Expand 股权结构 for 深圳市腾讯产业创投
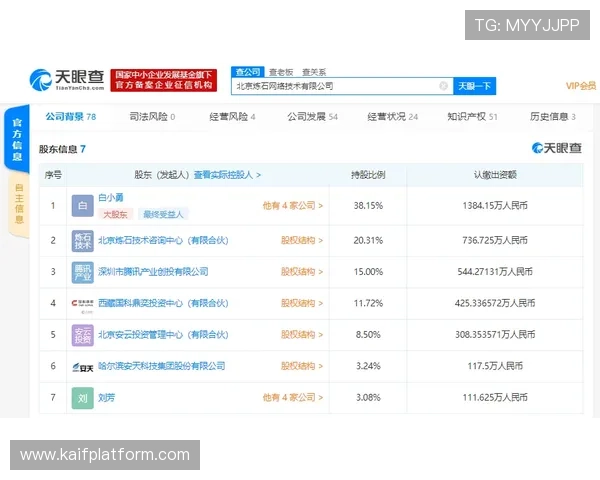The height and width of the screenshot is (480, 600). click(x=302, y=272)
